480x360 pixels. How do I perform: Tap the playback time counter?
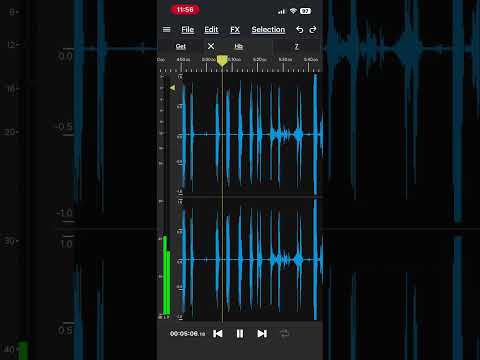(187, 334)
